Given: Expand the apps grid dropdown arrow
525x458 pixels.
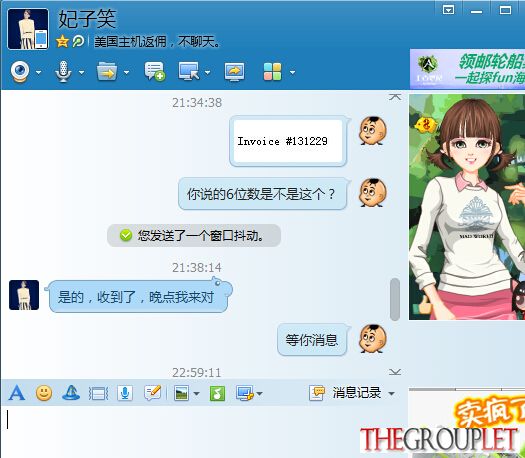Looking at the screenshot, I should point(292,72).
